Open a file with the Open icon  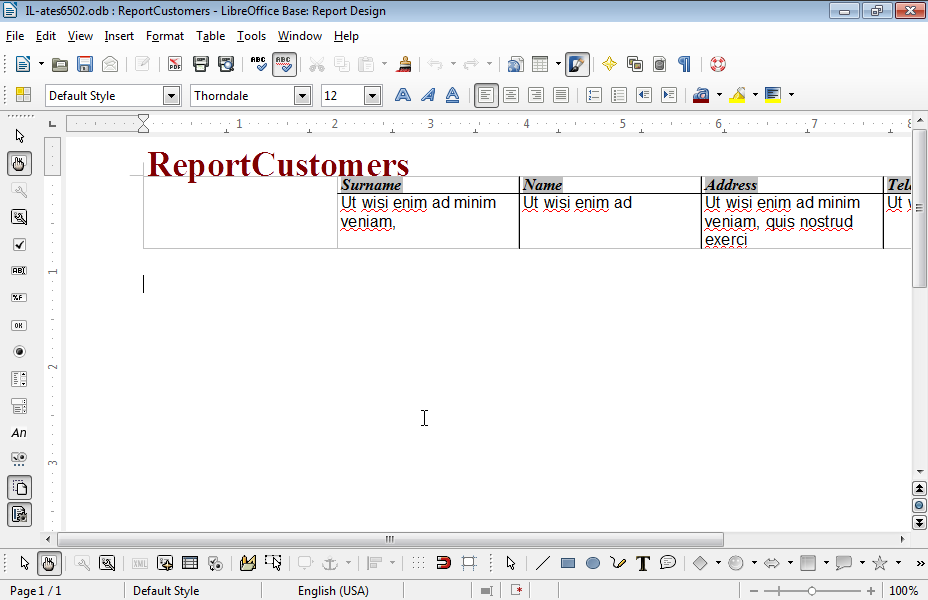click(x=60, y=64)
